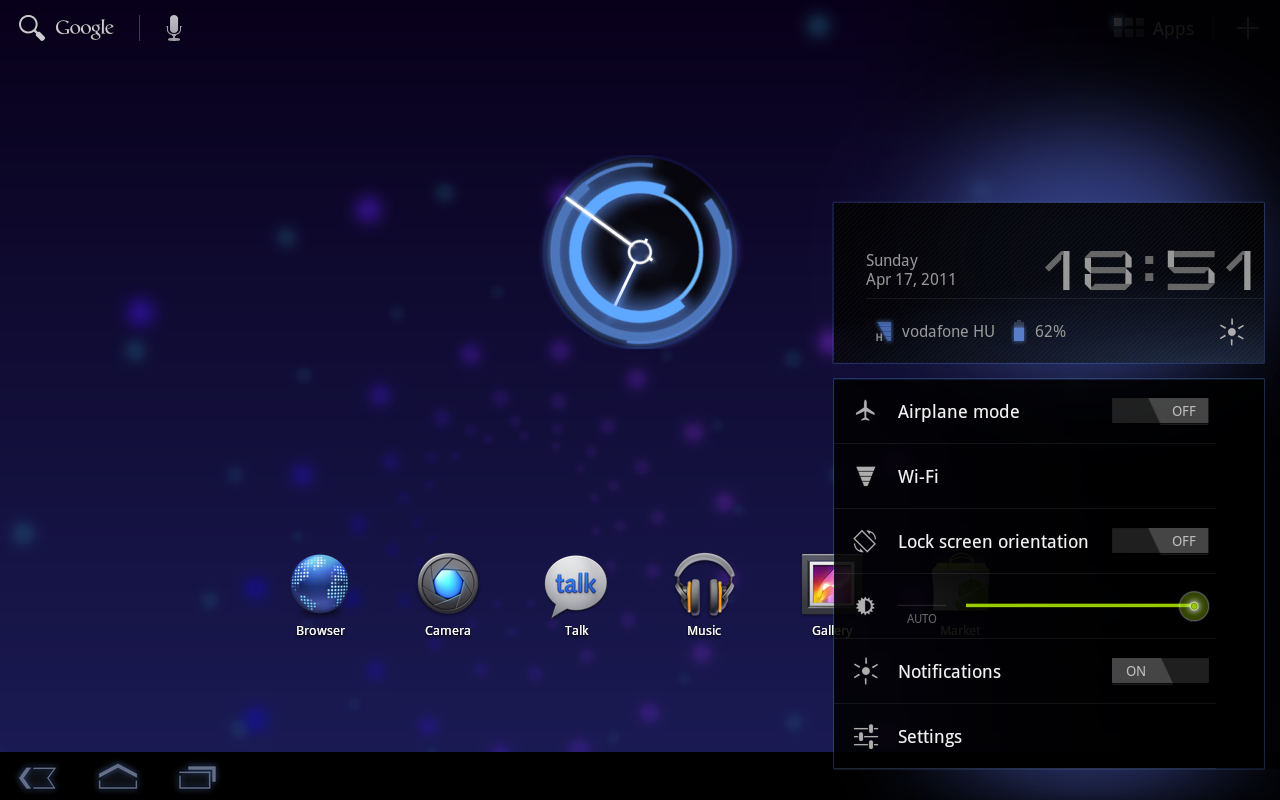The image size is (1280, 800).
Task: Tap the plus icon to customize home
Action: pyautogui.click(x=1247, y=28)
